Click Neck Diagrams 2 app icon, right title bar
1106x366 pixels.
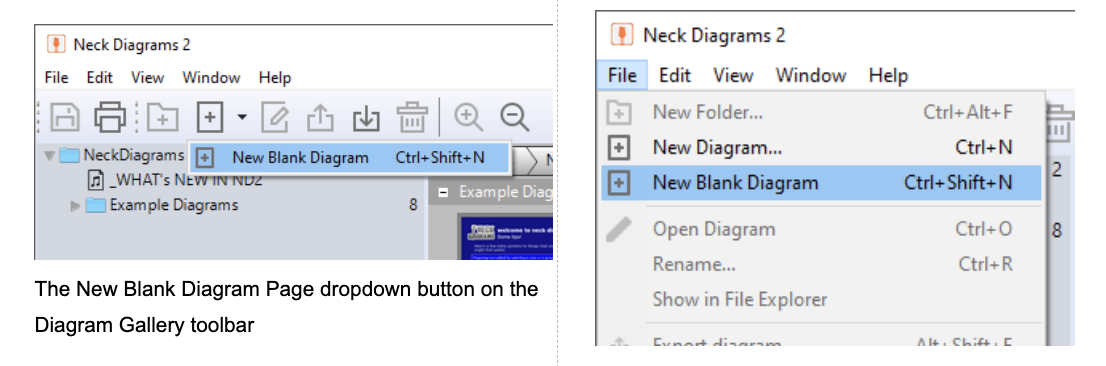[x=621, y=34]
